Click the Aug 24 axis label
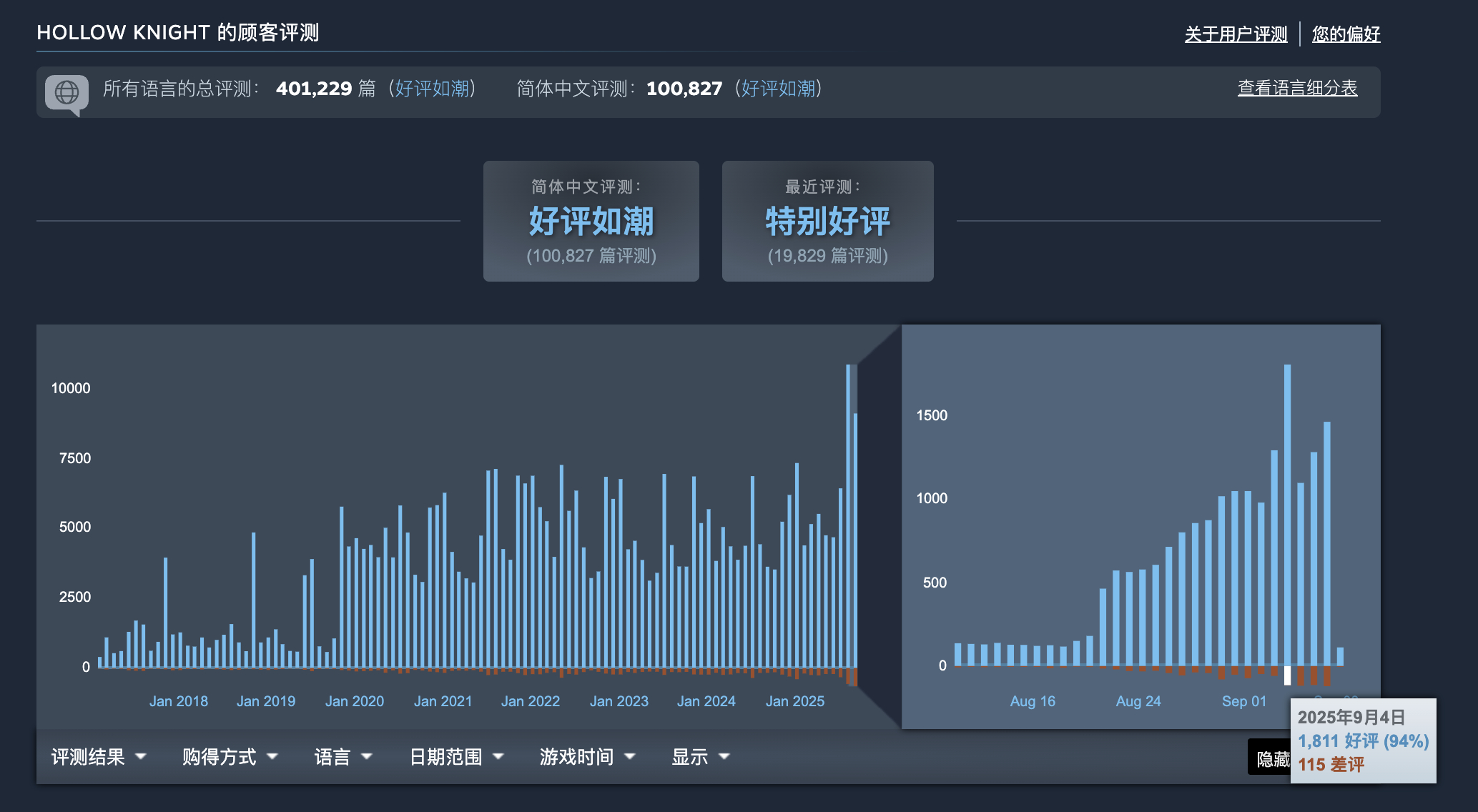The width and height of the screenshot is (1478, 812). click(1138, 701)
